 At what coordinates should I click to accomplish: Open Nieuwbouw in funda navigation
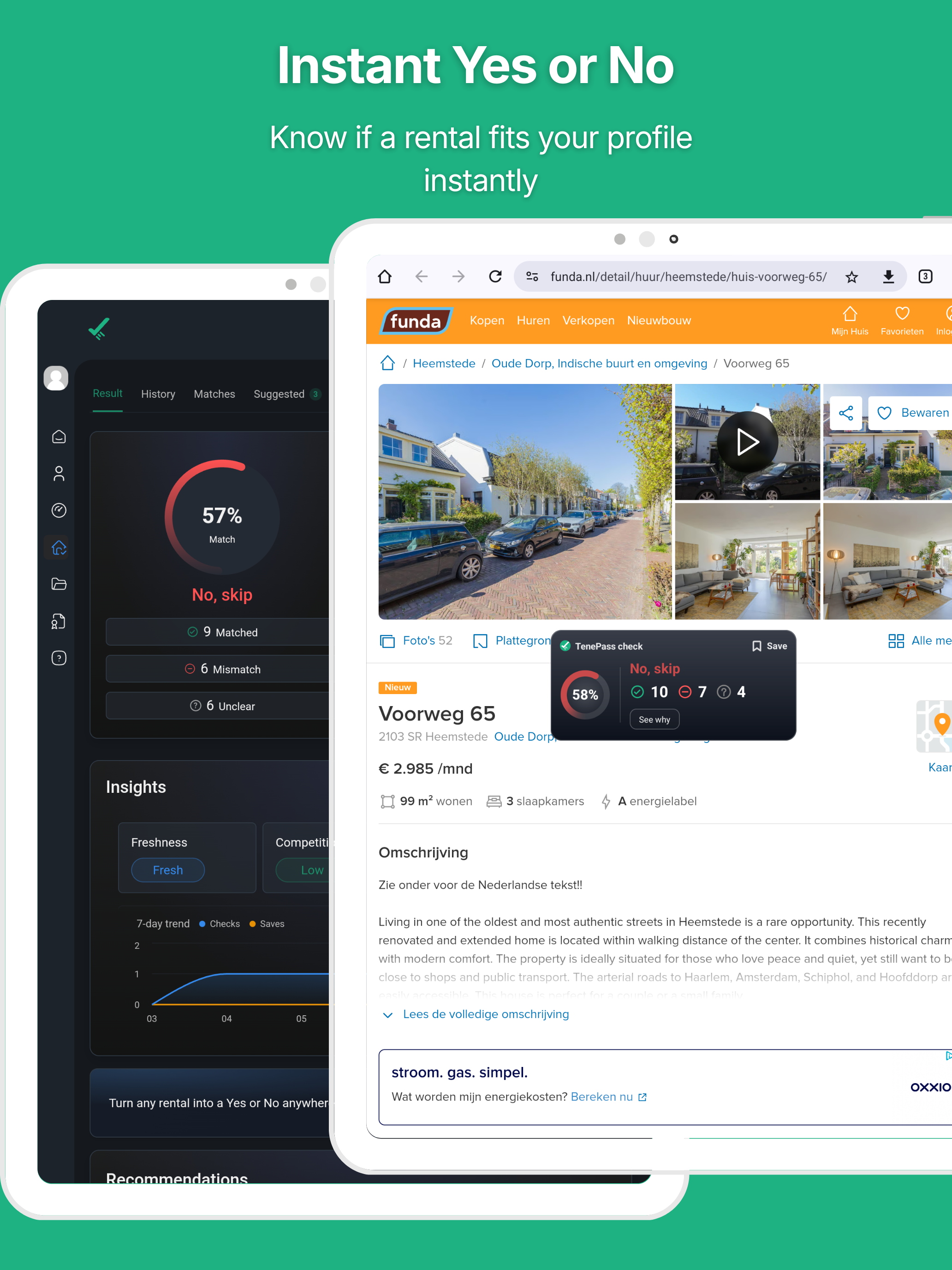(x=659, y=320)
